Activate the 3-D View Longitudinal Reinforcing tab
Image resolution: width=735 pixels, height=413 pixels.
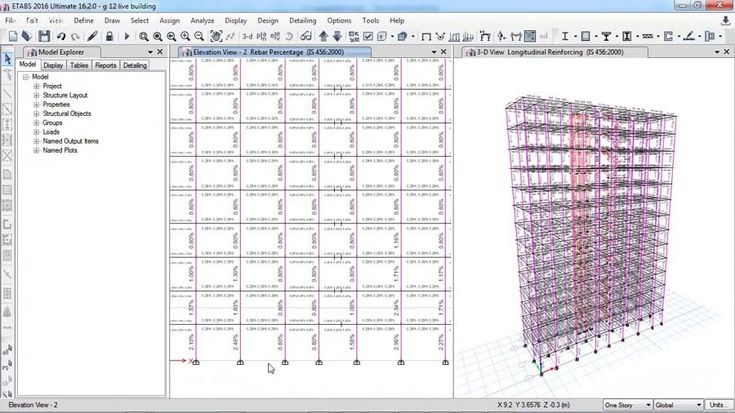pos(555,52)
